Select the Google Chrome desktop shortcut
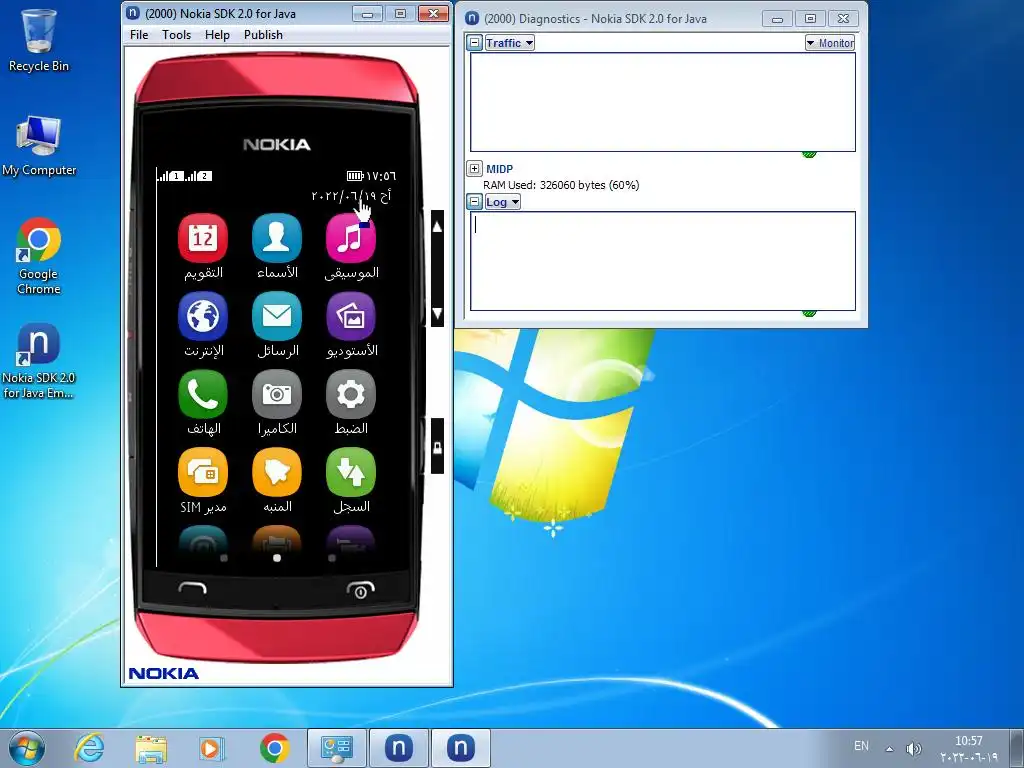This screenshot has height=768, width=1024. [39, 257]
